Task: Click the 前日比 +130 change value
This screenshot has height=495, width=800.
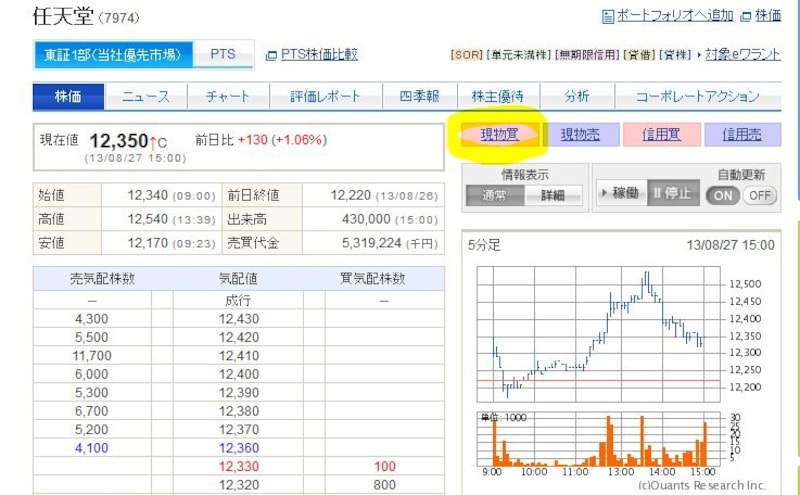Action: 253,140
